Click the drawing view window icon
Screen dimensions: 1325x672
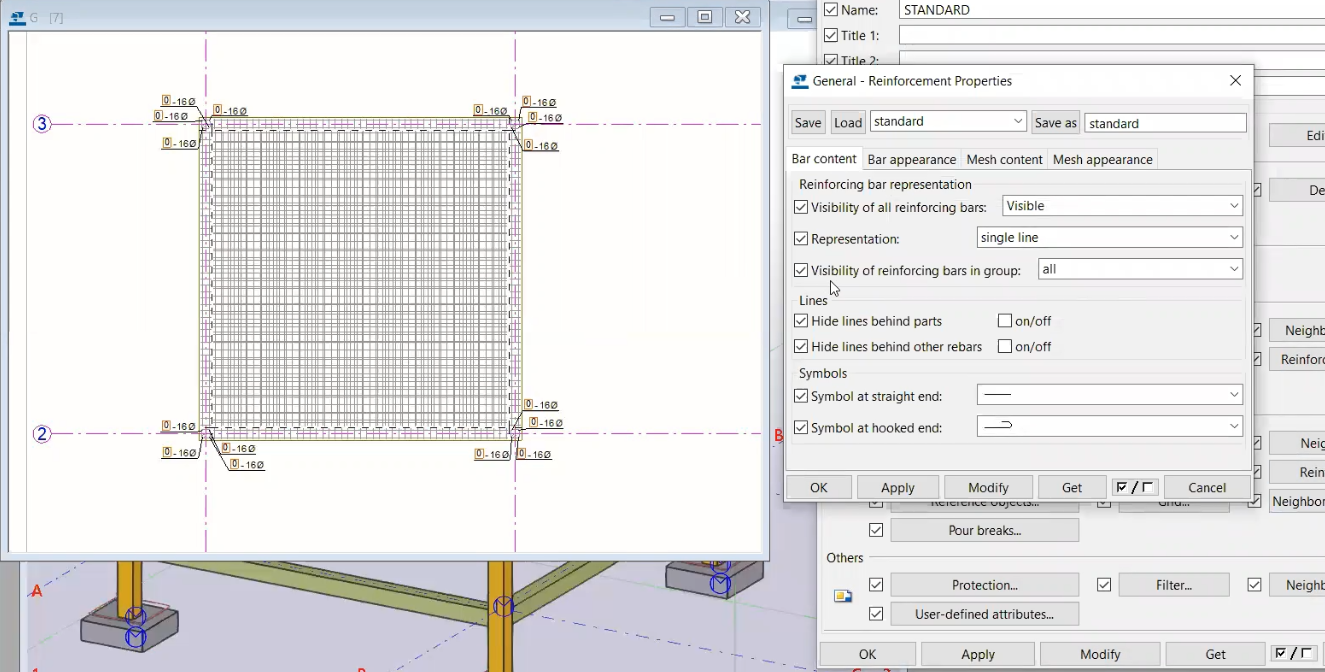pos(17,17)
